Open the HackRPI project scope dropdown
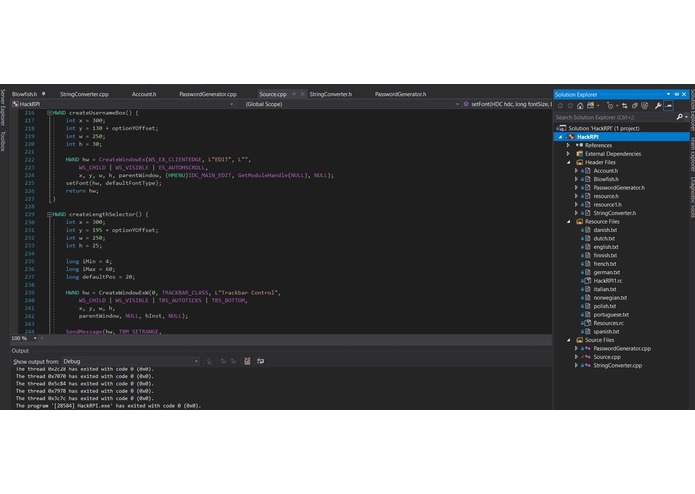This screenshot has width=695, height=494. coord(231,104)
